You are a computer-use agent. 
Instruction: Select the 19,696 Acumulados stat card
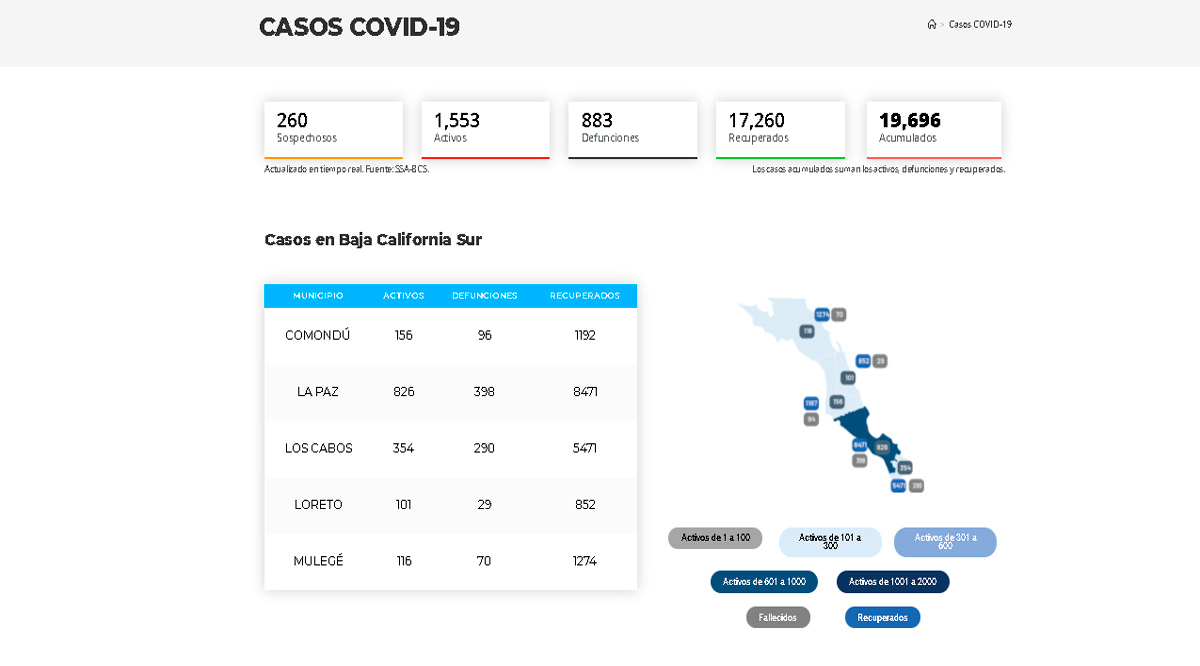tap(934, 129)
